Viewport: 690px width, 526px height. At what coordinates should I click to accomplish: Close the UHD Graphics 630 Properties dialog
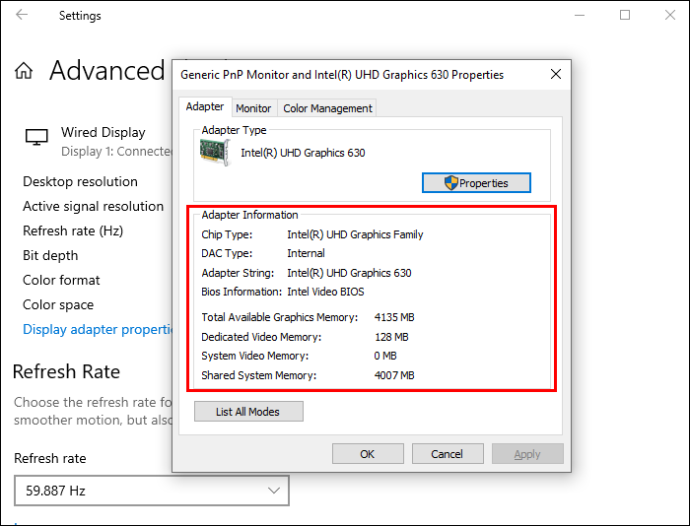click(556, 74)
